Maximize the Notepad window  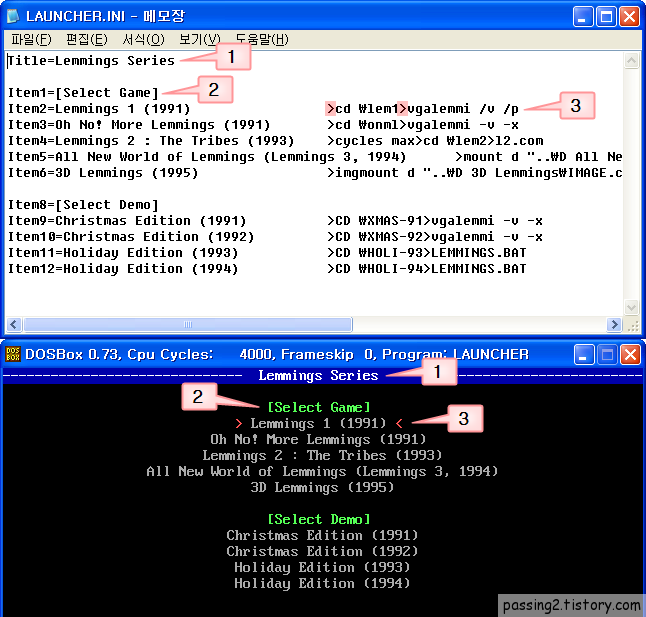[606, 17]
